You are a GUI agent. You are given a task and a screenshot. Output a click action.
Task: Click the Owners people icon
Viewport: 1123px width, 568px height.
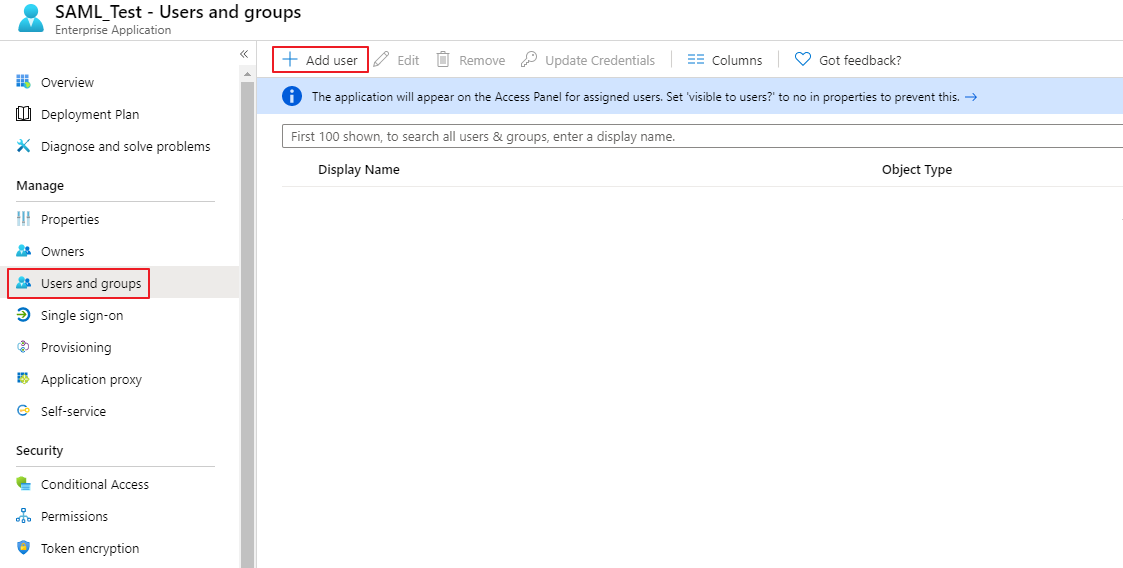point(23,251)
